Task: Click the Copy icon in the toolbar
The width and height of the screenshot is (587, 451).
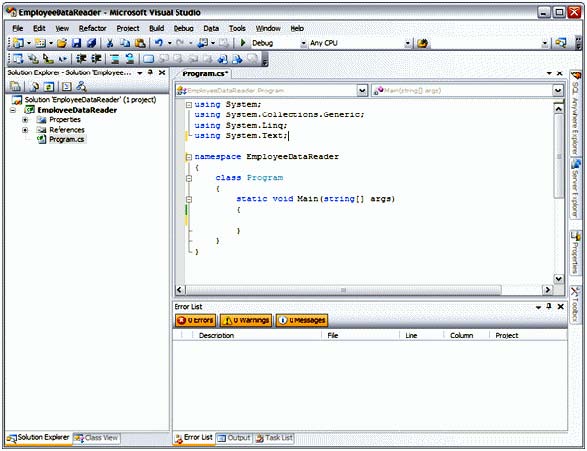Action: point(125,43)
